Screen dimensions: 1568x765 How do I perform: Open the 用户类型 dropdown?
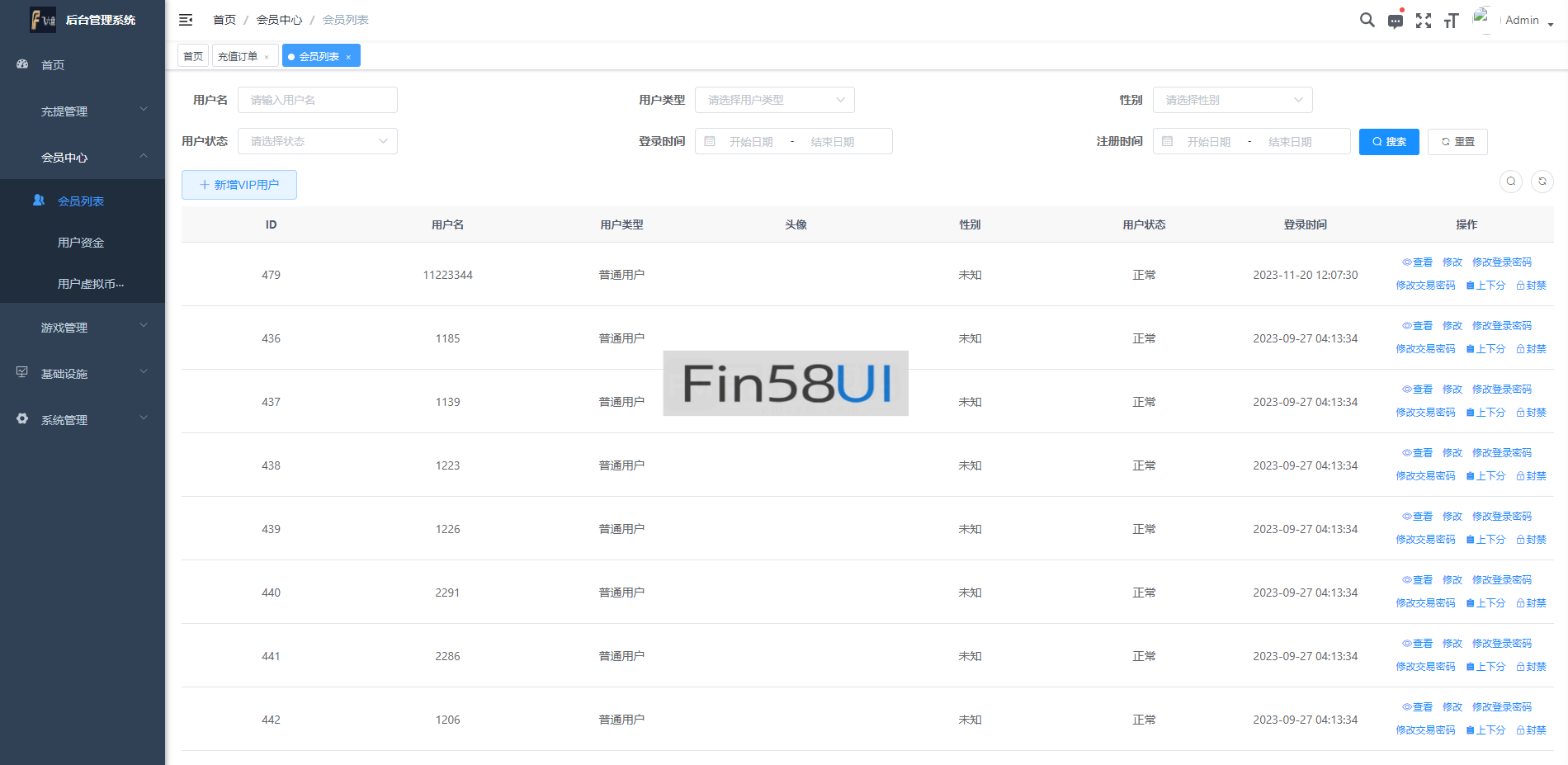[774, 100]
